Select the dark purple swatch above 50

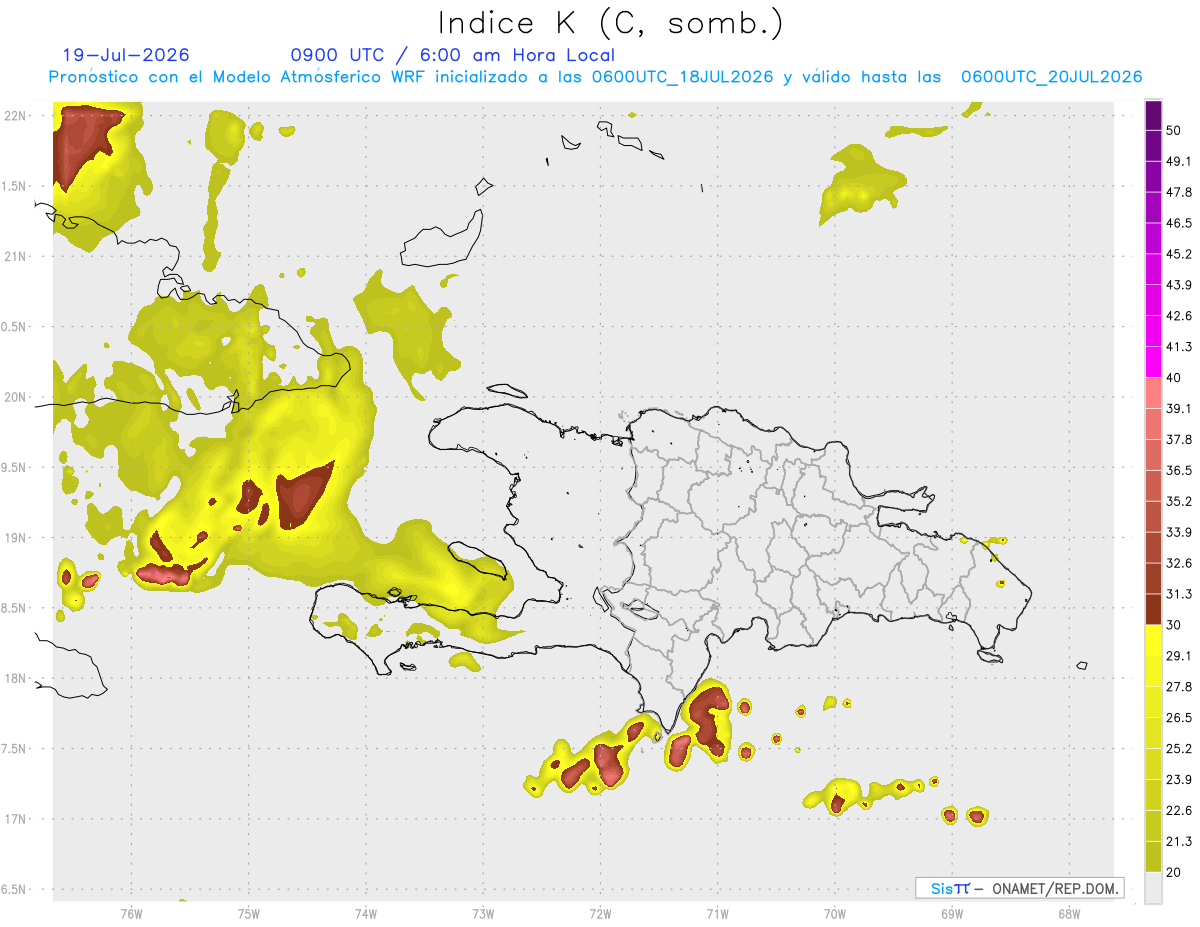(1153, 115)
